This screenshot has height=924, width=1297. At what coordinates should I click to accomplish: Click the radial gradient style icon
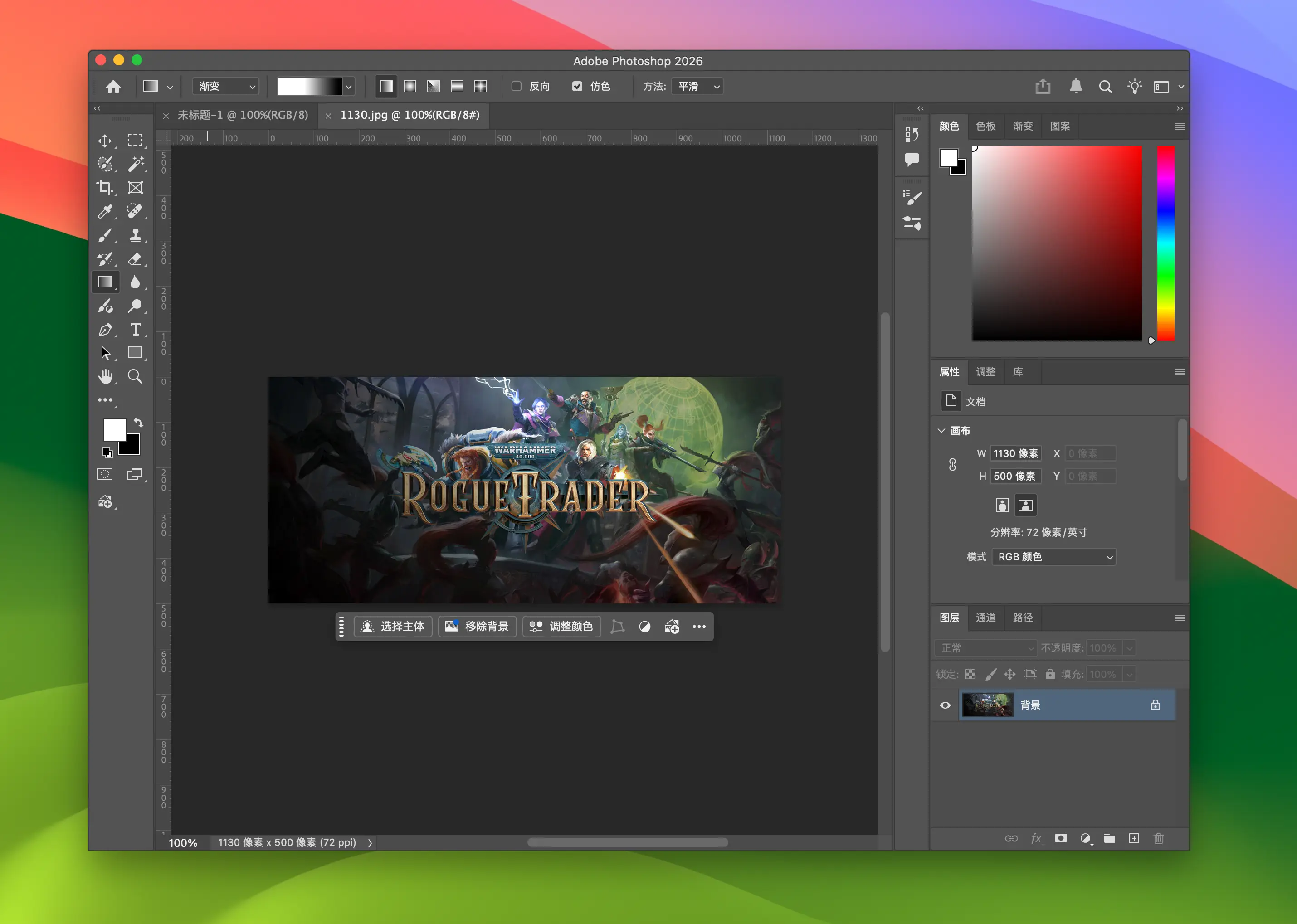point(410,87)
